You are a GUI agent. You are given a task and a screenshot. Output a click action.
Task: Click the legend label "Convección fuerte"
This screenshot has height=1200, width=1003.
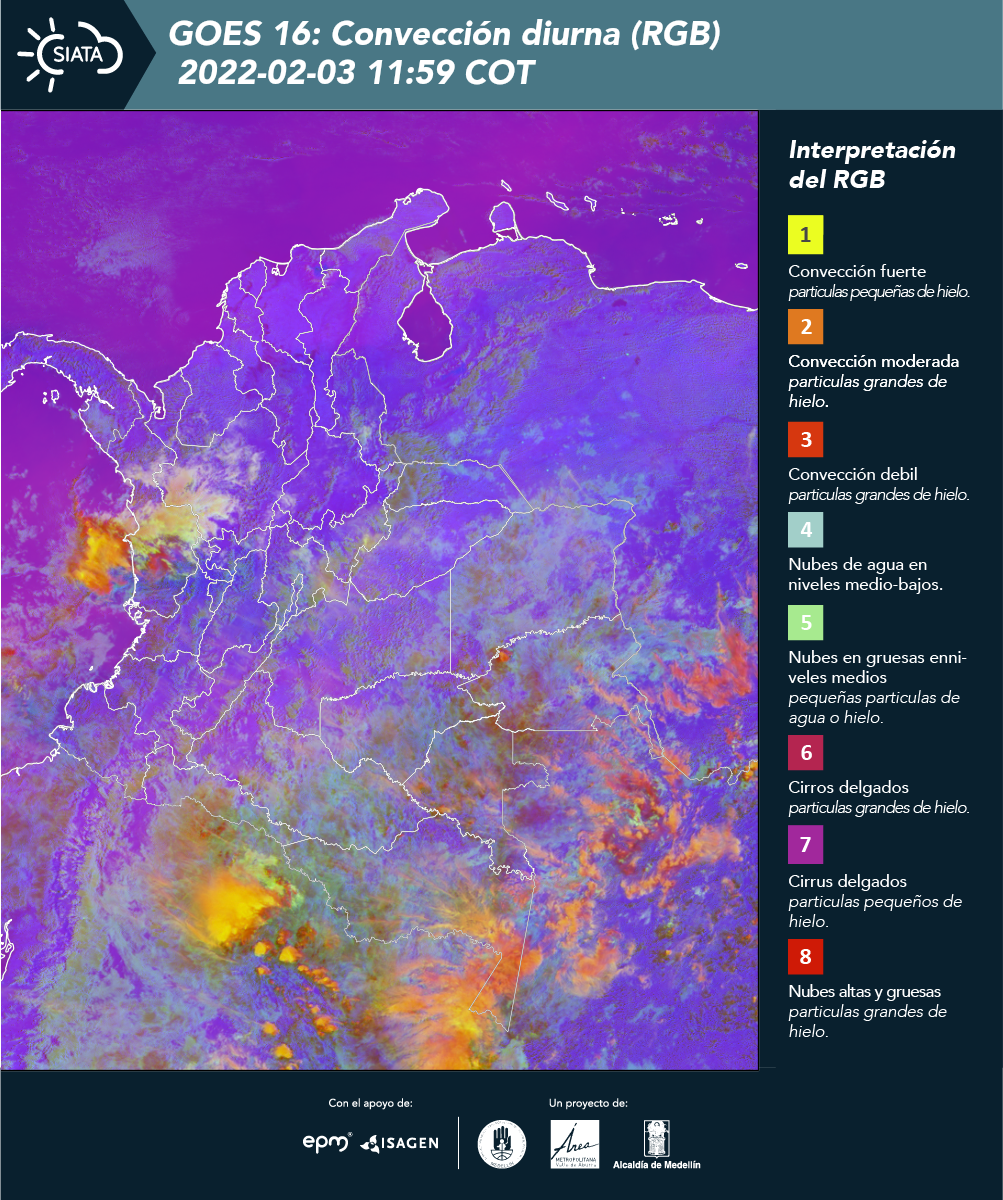[857, 272]
